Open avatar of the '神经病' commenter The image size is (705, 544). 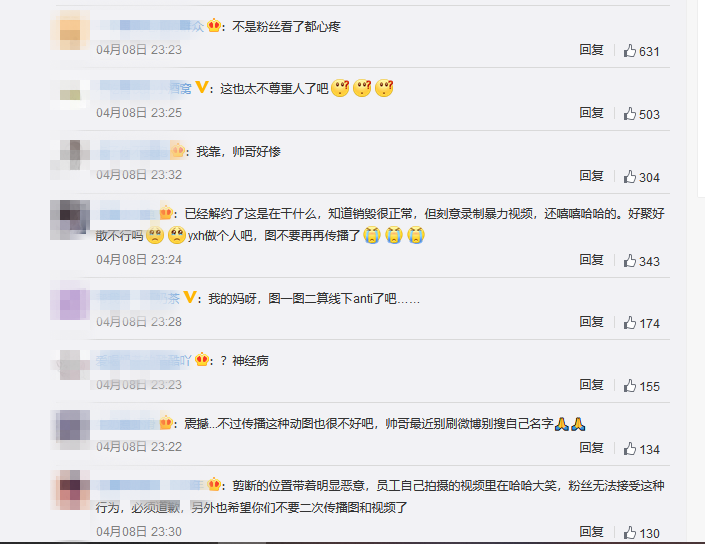[x=70, y=365]
